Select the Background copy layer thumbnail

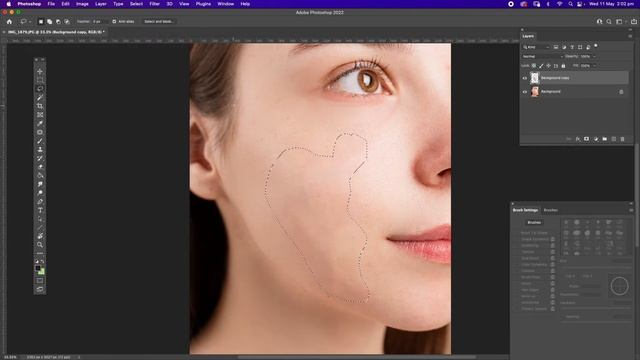[535, 78]
